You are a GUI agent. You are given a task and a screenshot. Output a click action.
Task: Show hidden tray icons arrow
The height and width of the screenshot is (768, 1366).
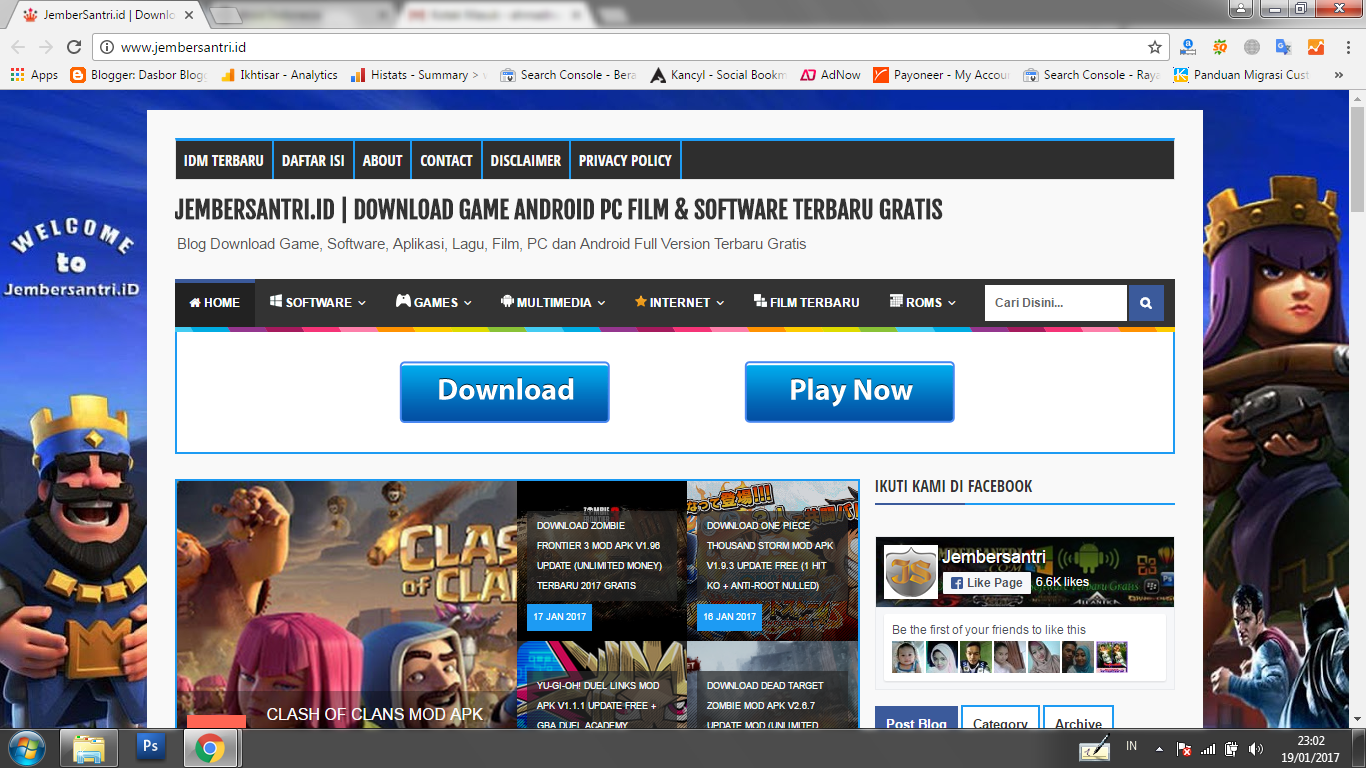pyautogui.click(x=1159, y=749)
